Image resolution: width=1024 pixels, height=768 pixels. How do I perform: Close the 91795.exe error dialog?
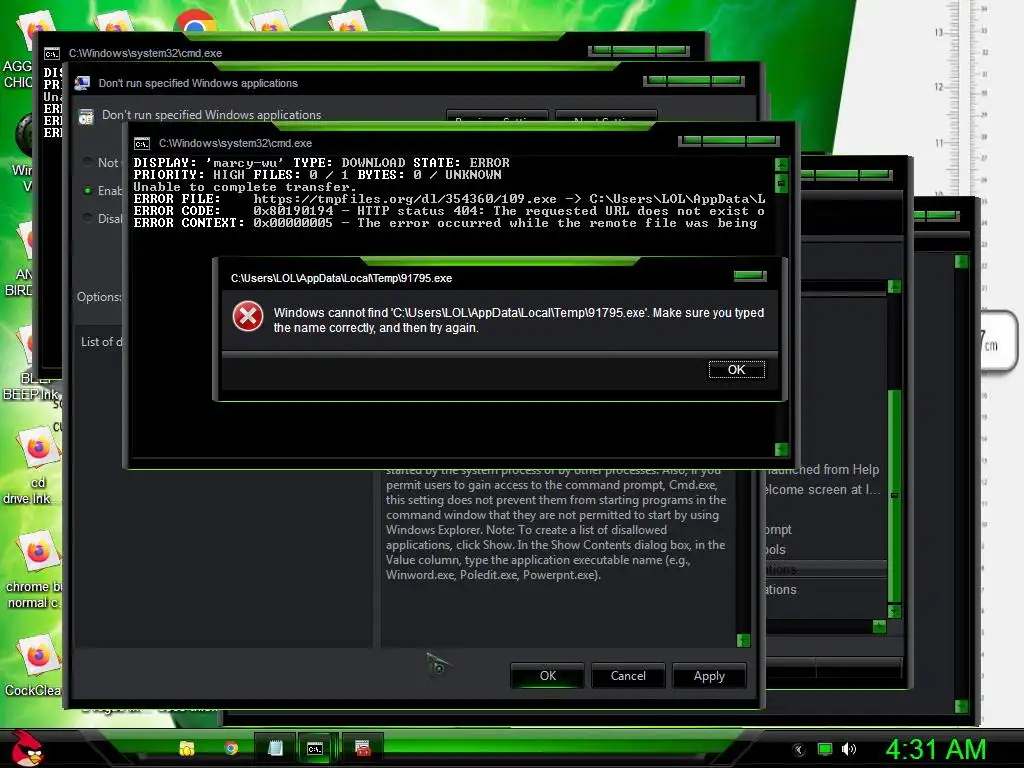750,276
